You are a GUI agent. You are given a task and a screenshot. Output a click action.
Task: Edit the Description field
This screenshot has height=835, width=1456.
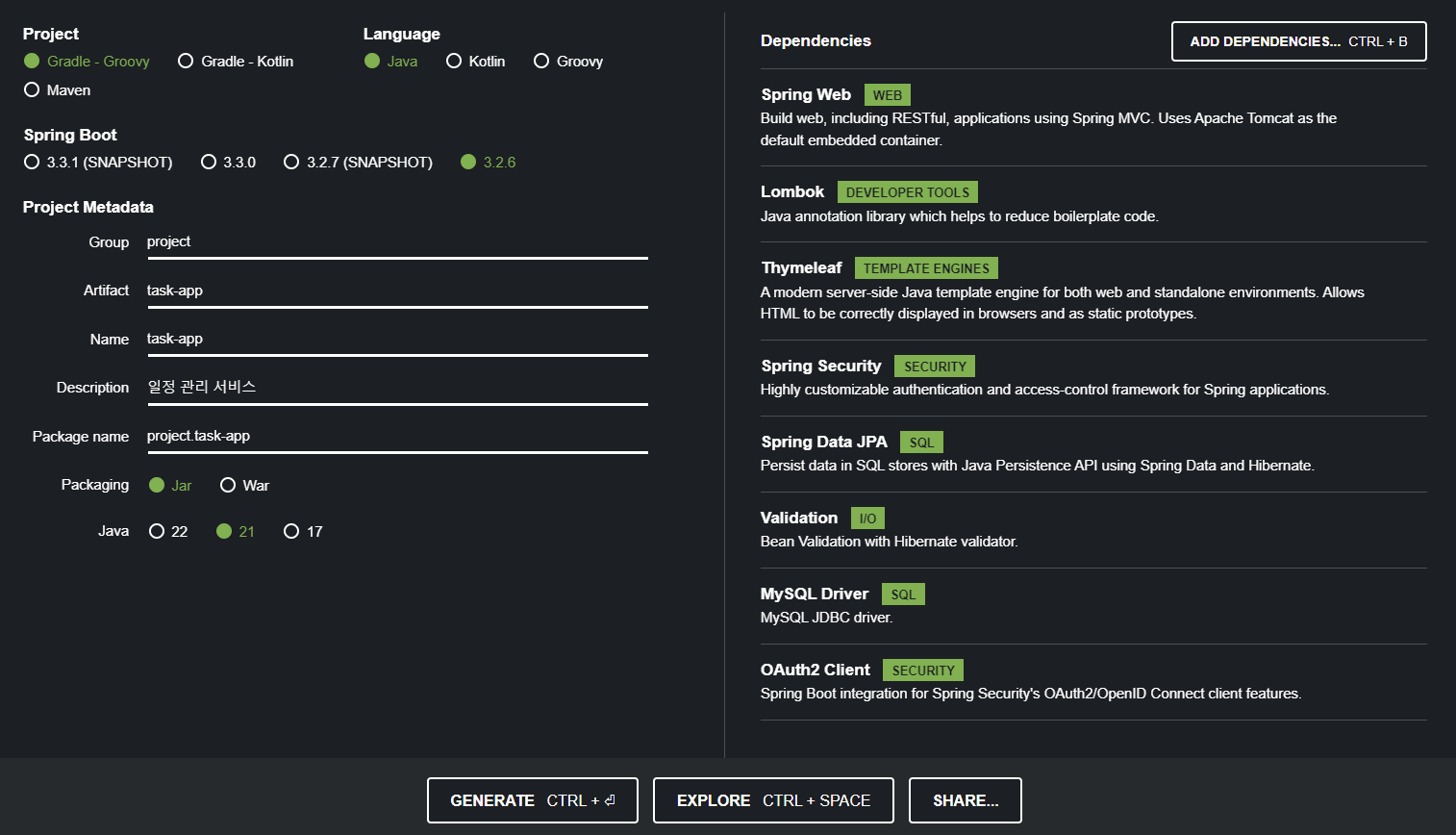(397, 388)
